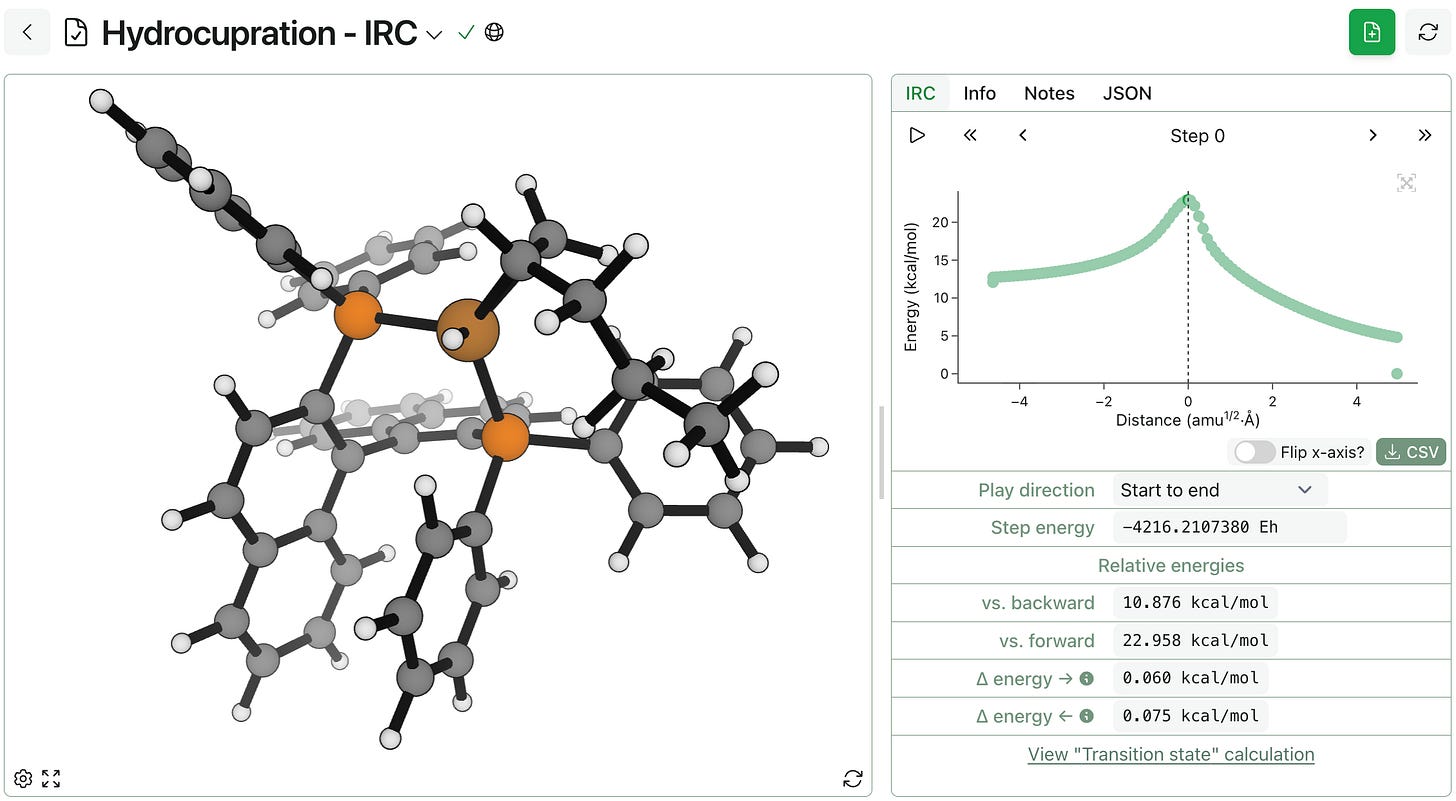Click the Relative energies heading
This screenshot has width=1456, height=801.
pos(1171,566)
